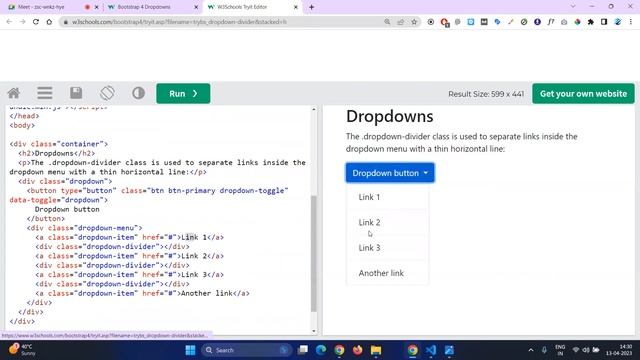
Task: Rotate editor layout with the orientation icon
Action: [107, 93]
